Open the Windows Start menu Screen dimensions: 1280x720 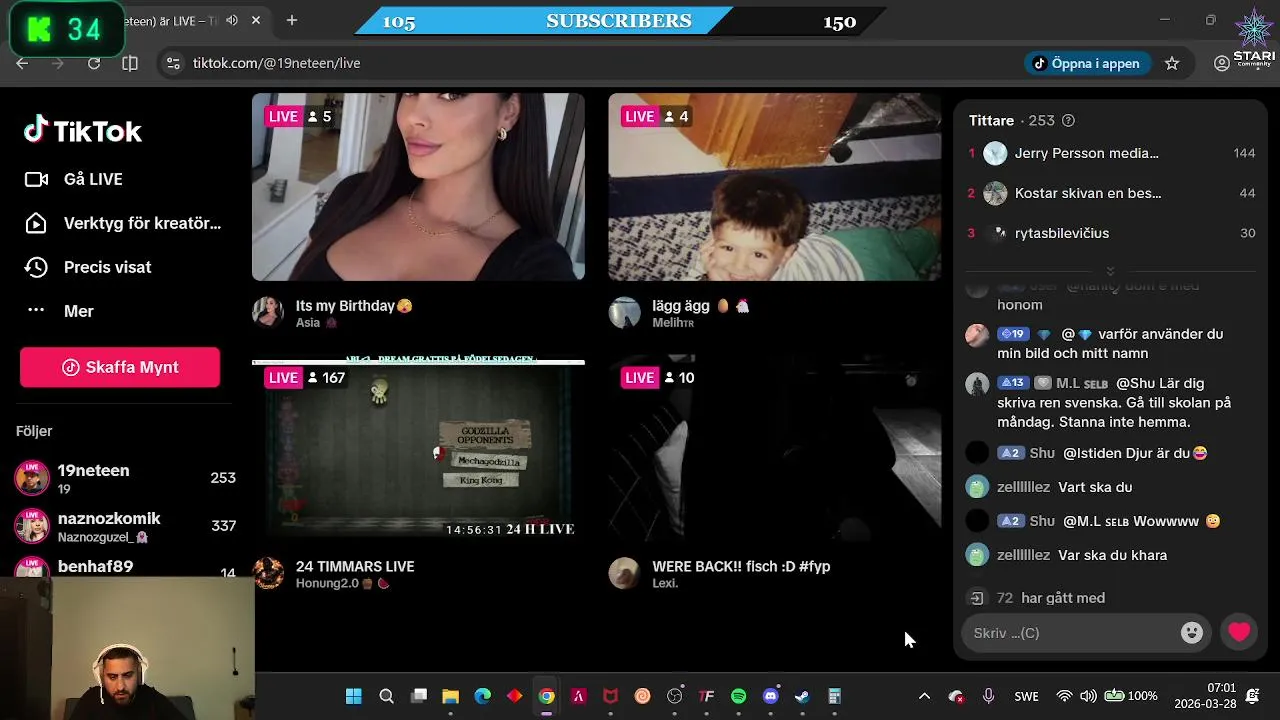[354, 696]
